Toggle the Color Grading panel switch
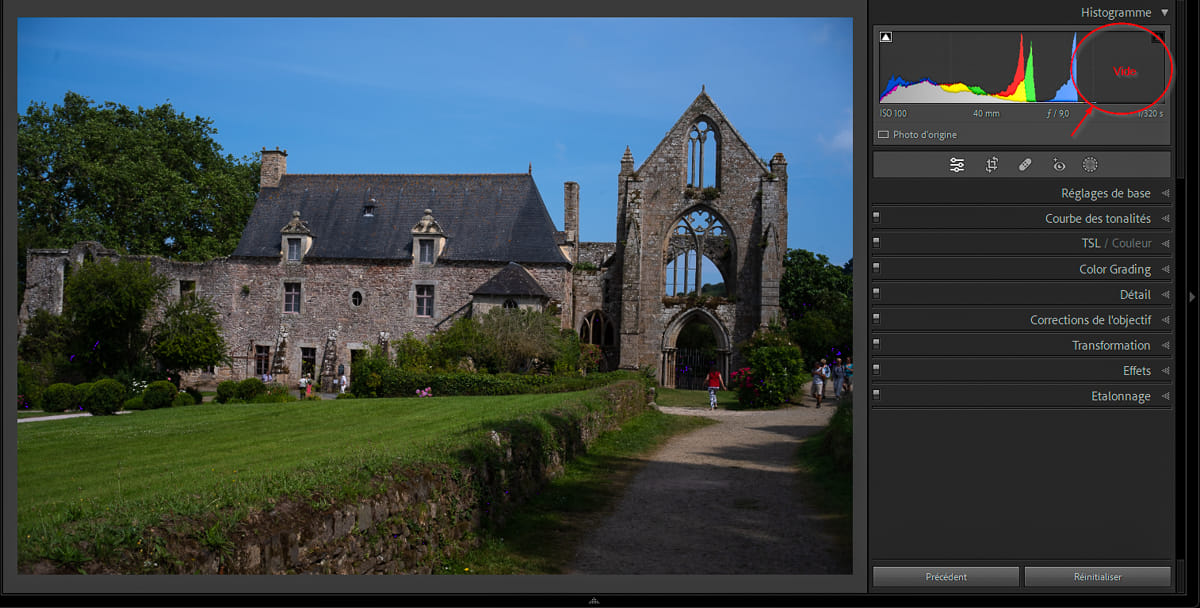The height and width of the screenshot is (608, 1200). point(877,269)
